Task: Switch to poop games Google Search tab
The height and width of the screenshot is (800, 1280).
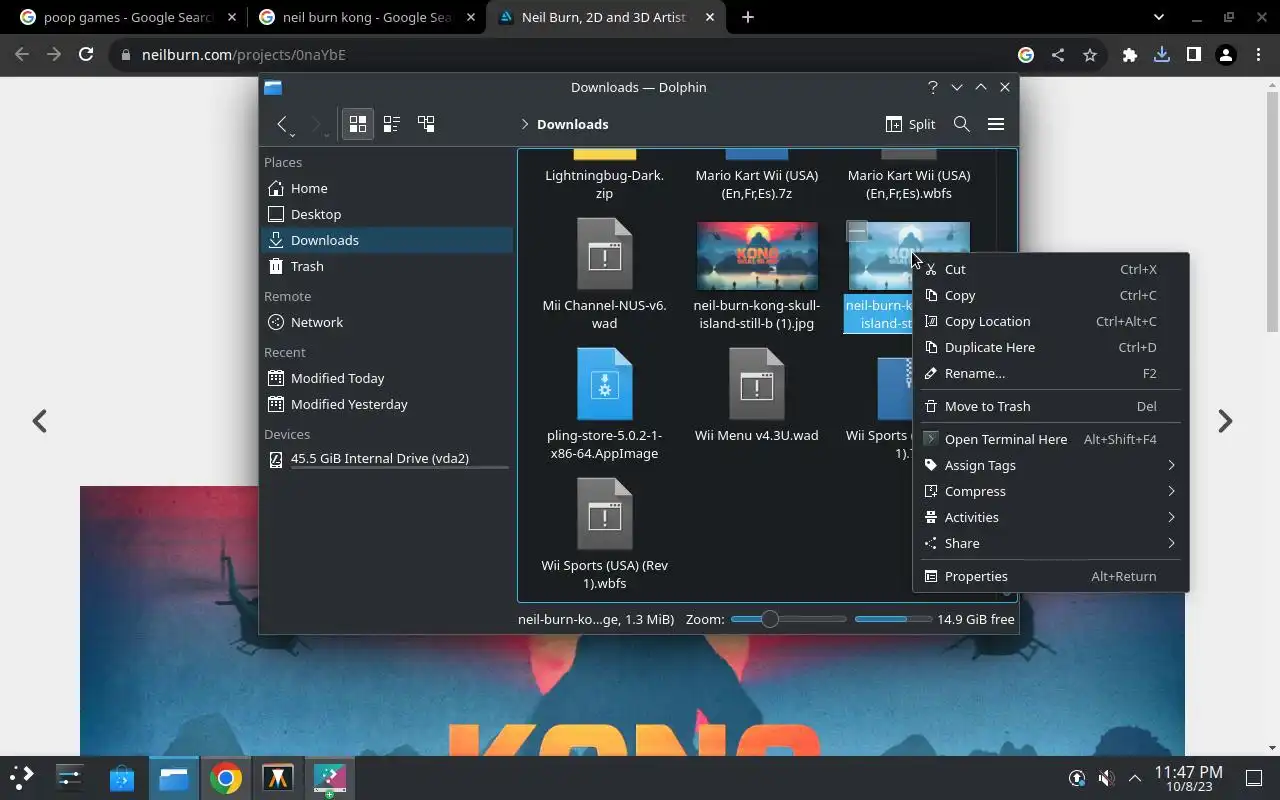Action: [x=128, y=17]
